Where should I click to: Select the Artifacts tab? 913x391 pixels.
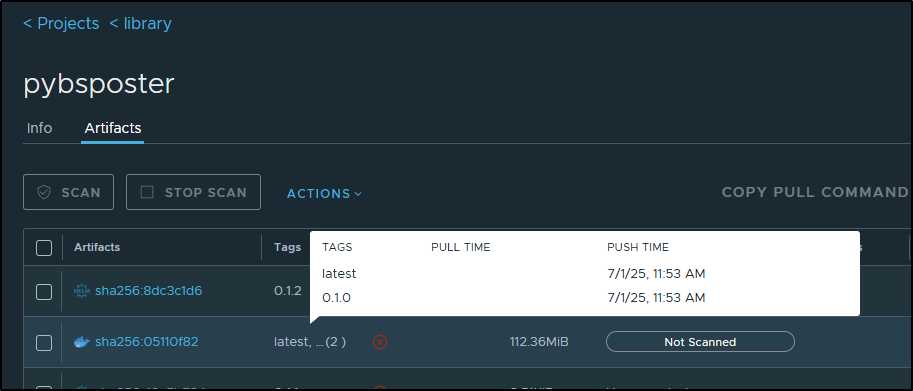[x=113, y=128]
